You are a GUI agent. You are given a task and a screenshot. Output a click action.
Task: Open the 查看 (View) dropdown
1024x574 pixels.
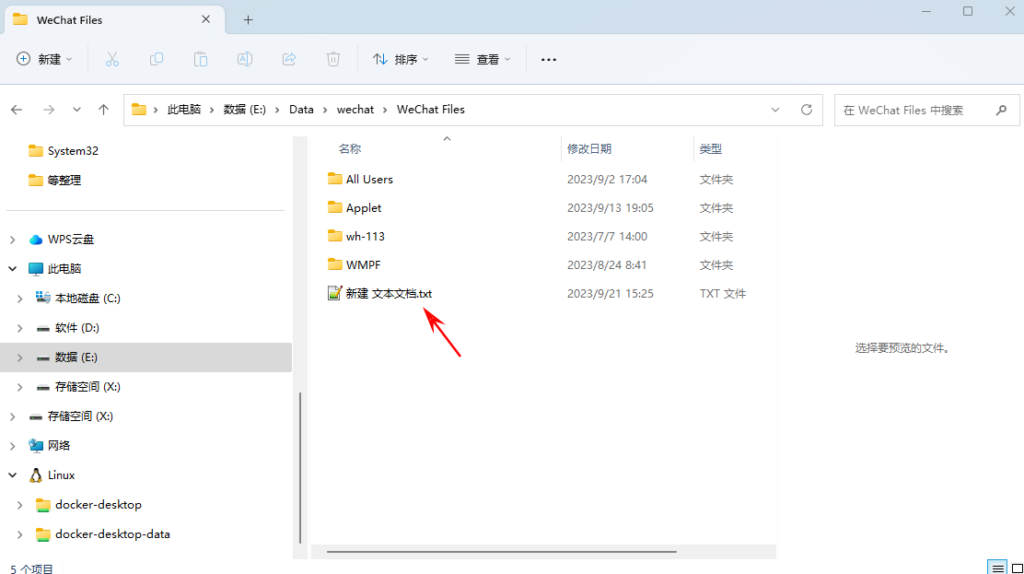tap(482, 59)
